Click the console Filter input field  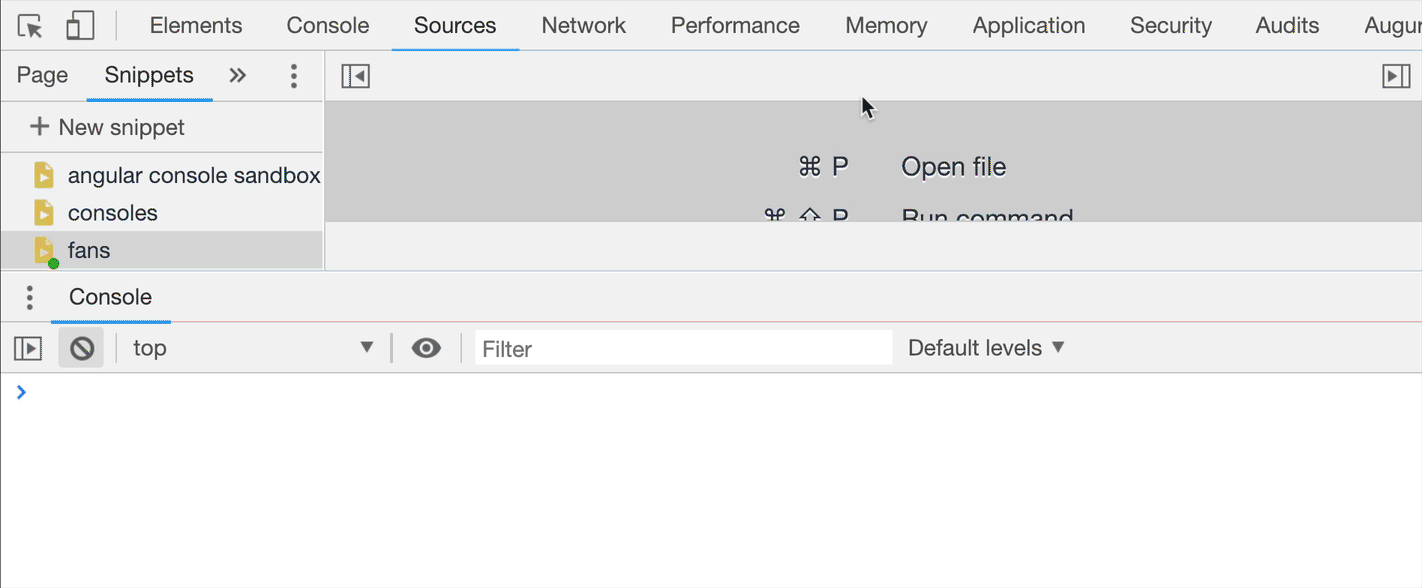[683, 348]
